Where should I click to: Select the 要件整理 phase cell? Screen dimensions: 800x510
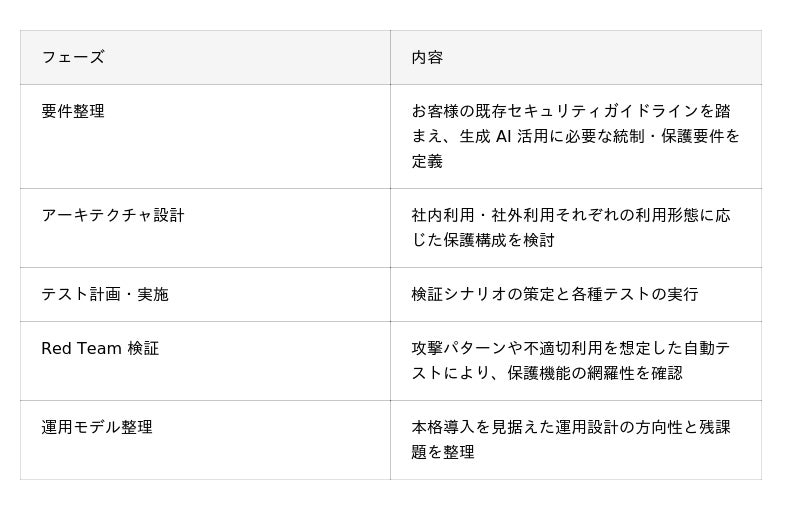point(73,111)
